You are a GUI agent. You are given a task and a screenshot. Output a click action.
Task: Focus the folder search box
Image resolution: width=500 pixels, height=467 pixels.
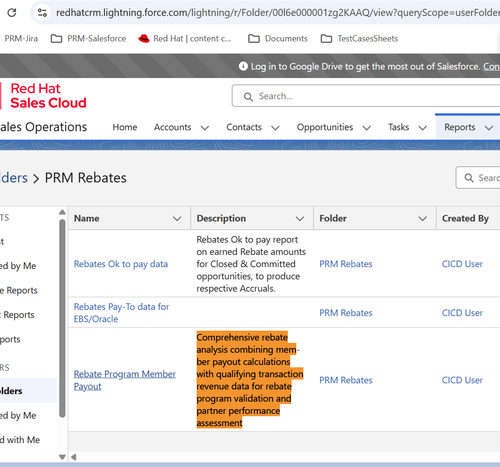[x=478, y=178]
